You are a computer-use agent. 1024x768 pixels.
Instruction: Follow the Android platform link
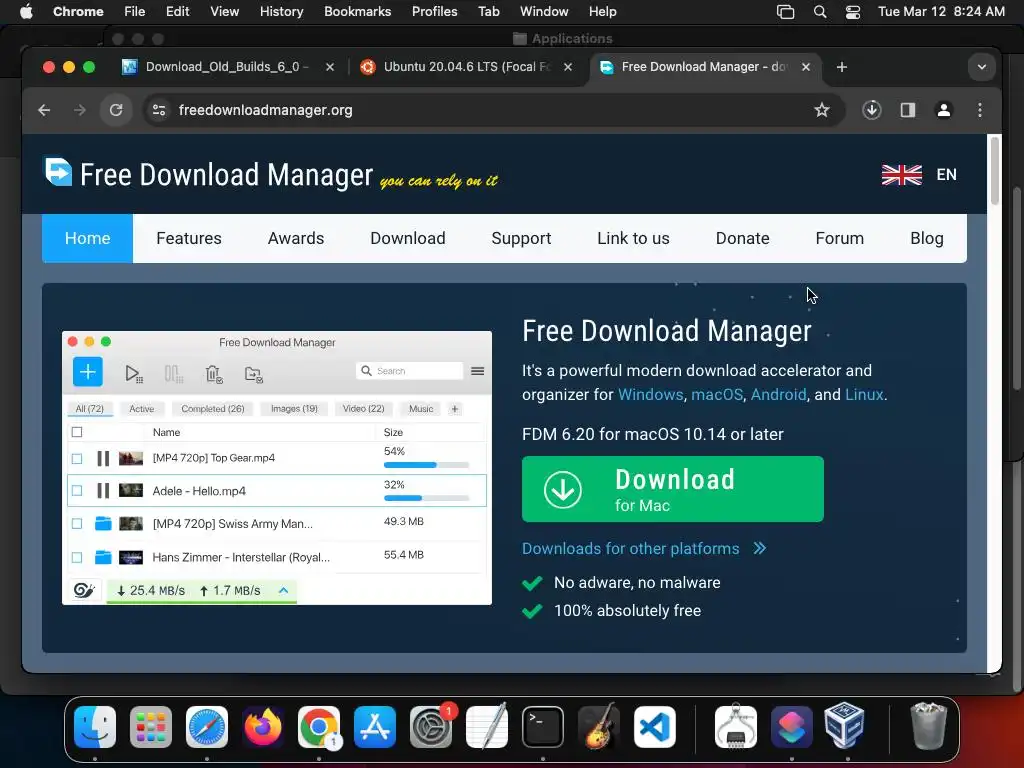pyautogui.click(x=778, y=394)
